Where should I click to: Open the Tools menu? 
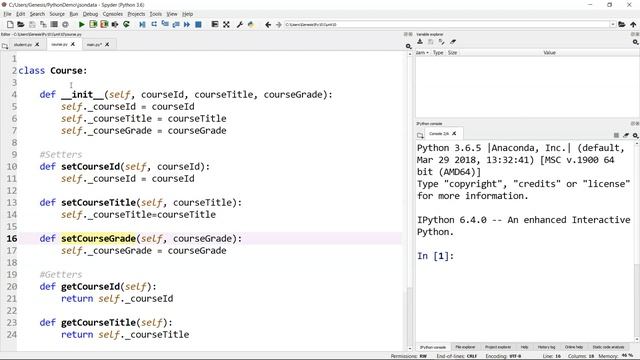(x=156, y=14)
